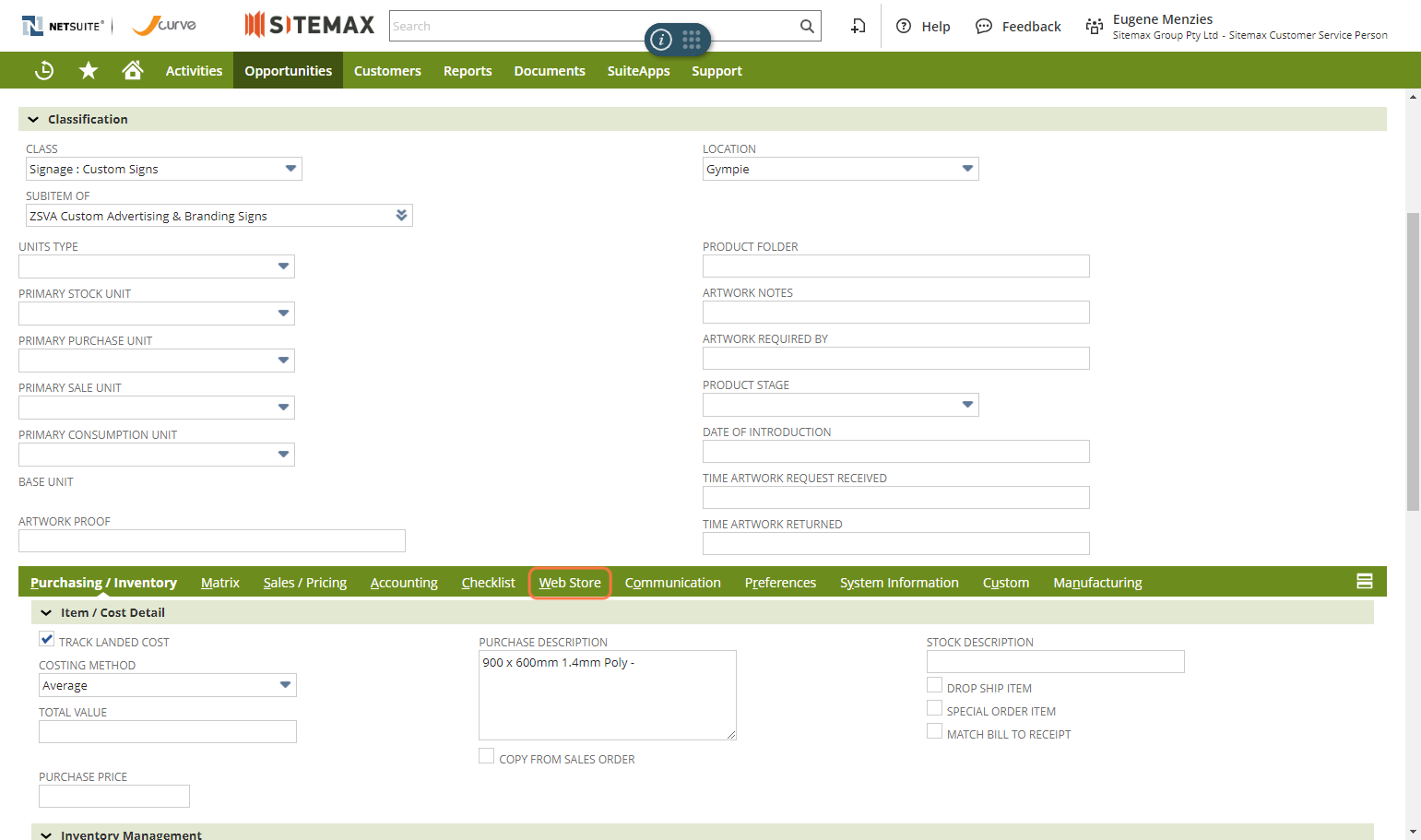Enable the Drop Ship Item checkbox
This screenshot has height=840, width=1421.
935,685
